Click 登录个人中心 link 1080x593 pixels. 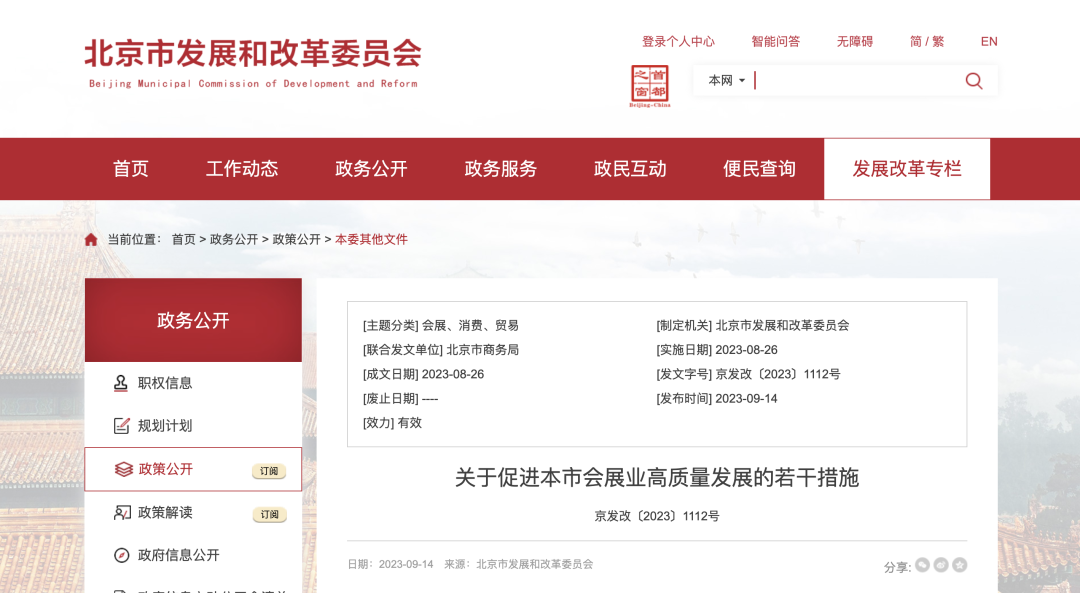pos(678,41)
